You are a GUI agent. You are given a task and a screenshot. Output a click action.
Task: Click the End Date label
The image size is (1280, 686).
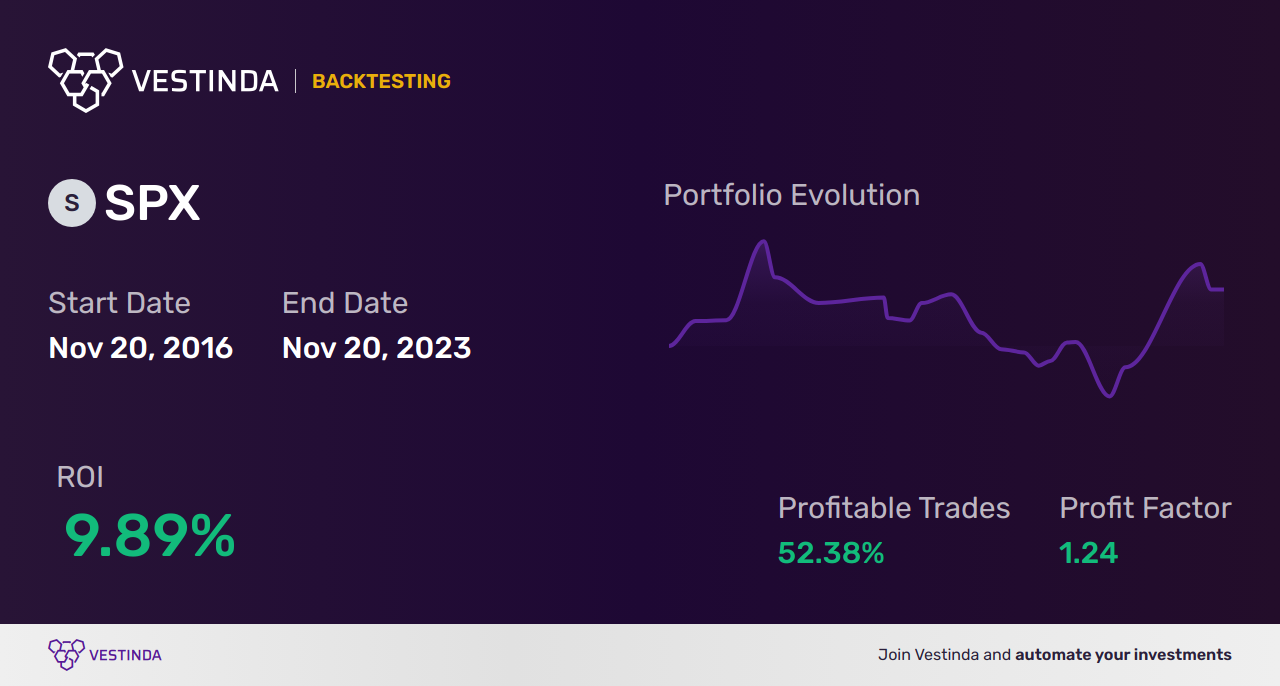[x=345, y=303]
